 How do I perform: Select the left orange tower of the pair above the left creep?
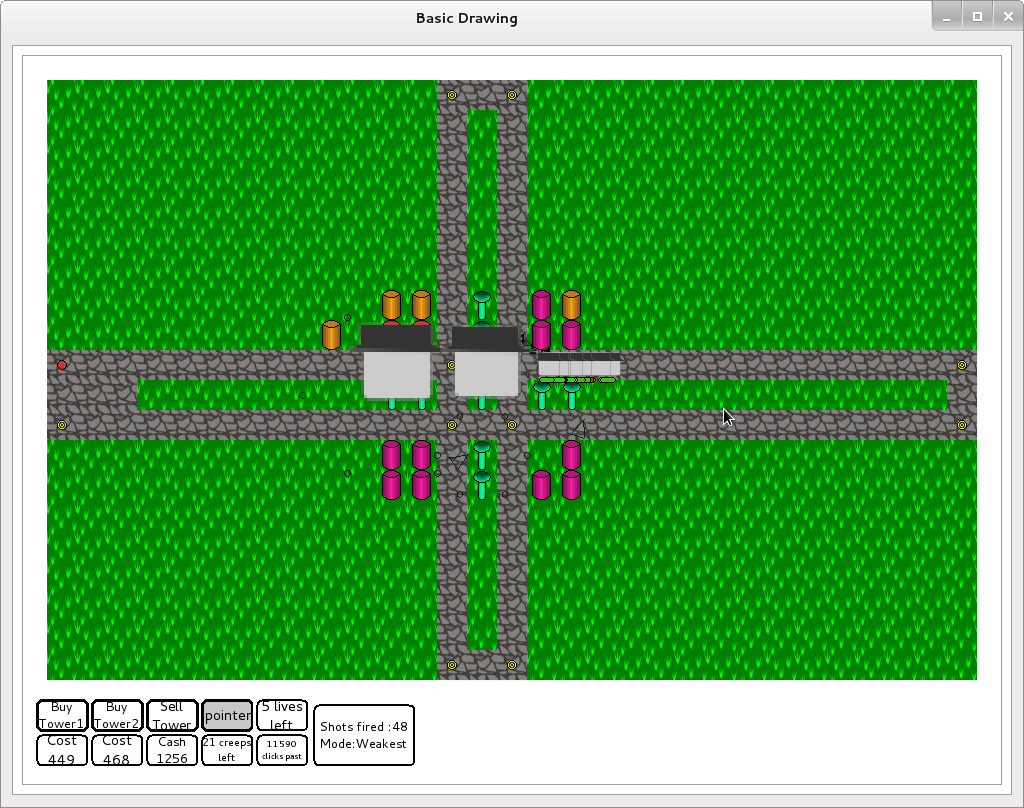(x=391, y=304)
